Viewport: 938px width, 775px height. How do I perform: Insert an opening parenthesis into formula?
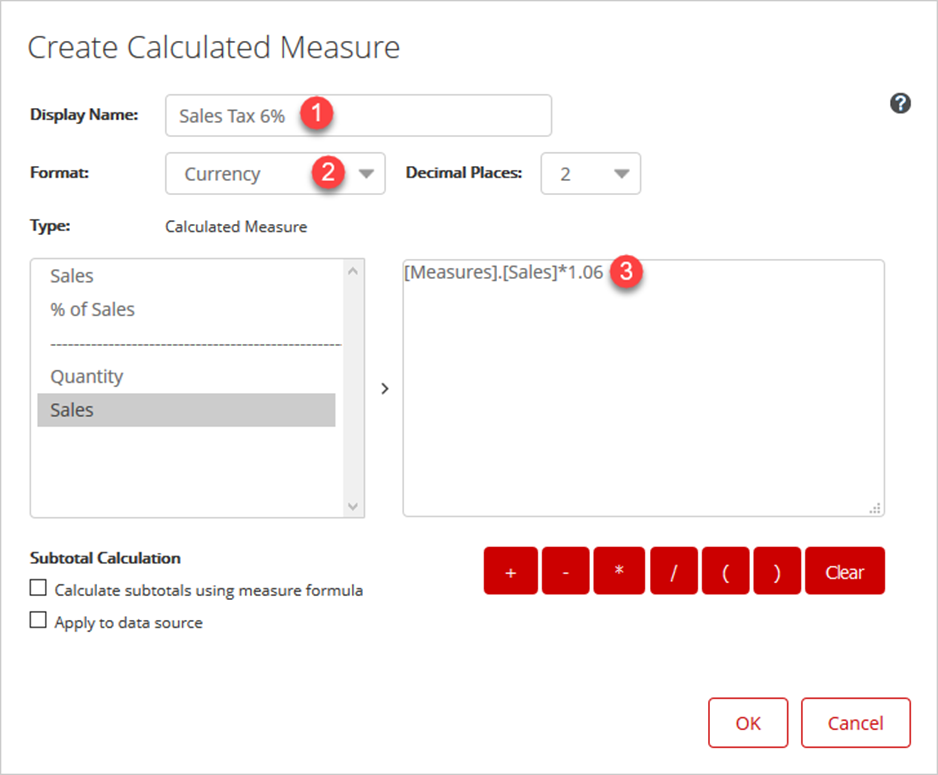725,571
